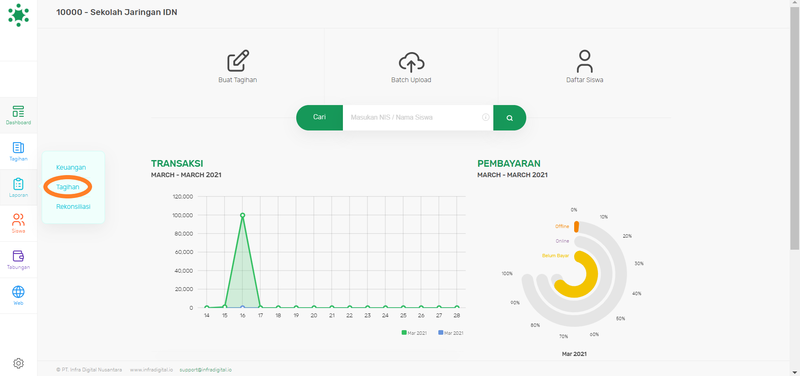
Task: Click the chart peak point at 16
Action: [x=242, y=215]
